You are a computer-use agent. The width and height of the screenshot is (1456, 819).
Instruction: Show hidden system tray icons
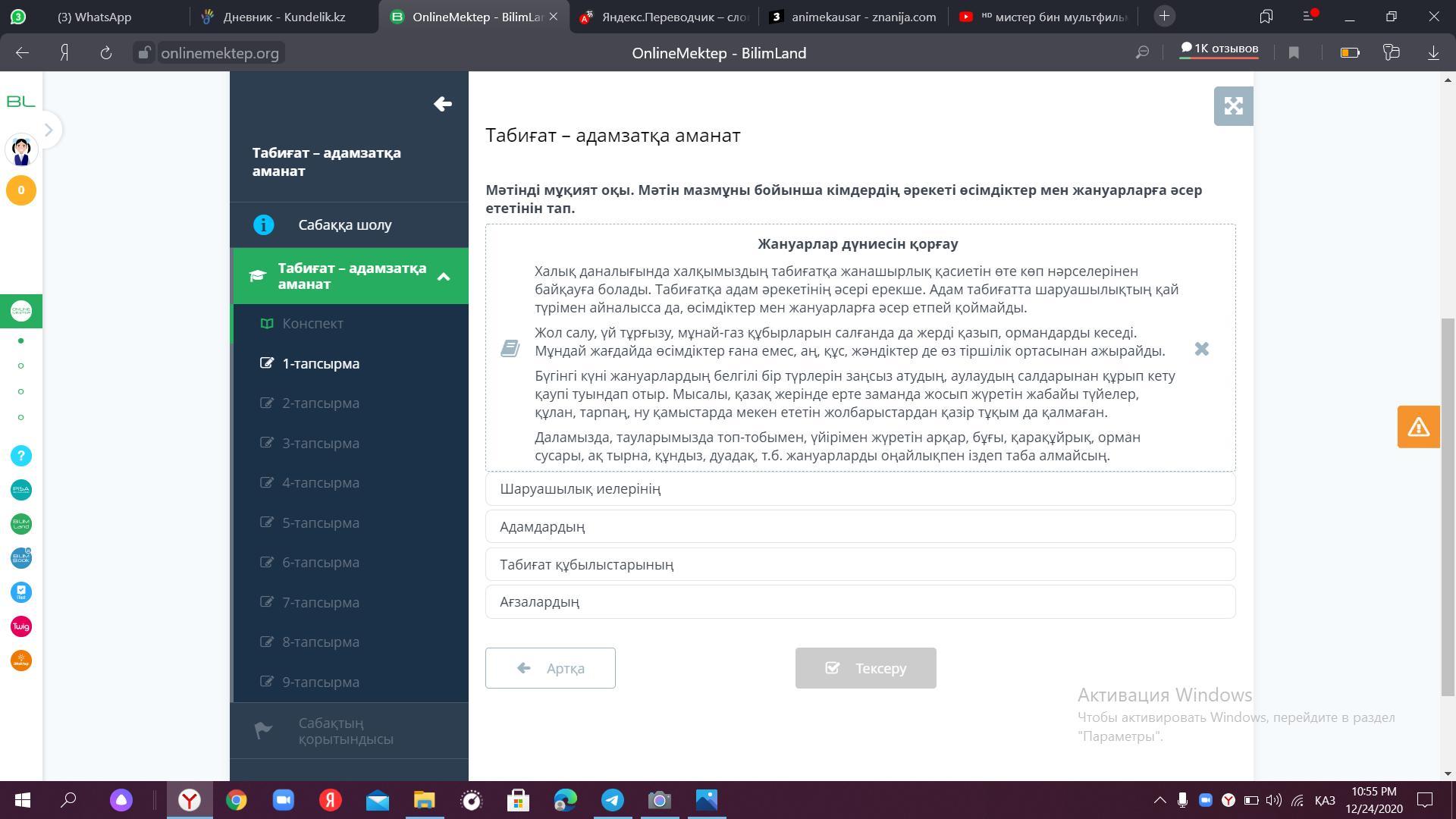click(x=1159, y=800)
